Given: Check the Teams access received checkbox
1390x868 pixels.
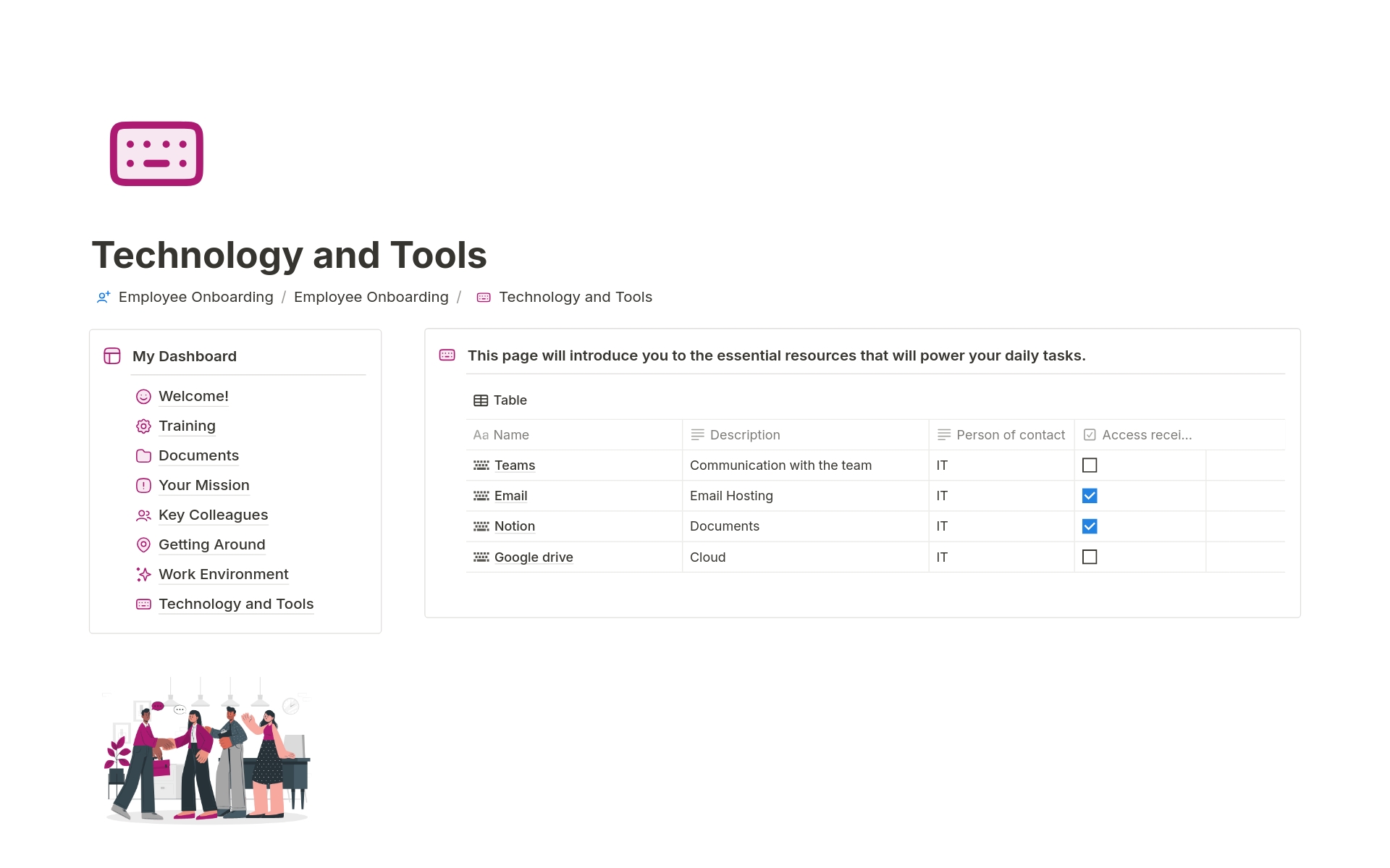Looking at the screenshot, I should click(x=1089, y=465).
